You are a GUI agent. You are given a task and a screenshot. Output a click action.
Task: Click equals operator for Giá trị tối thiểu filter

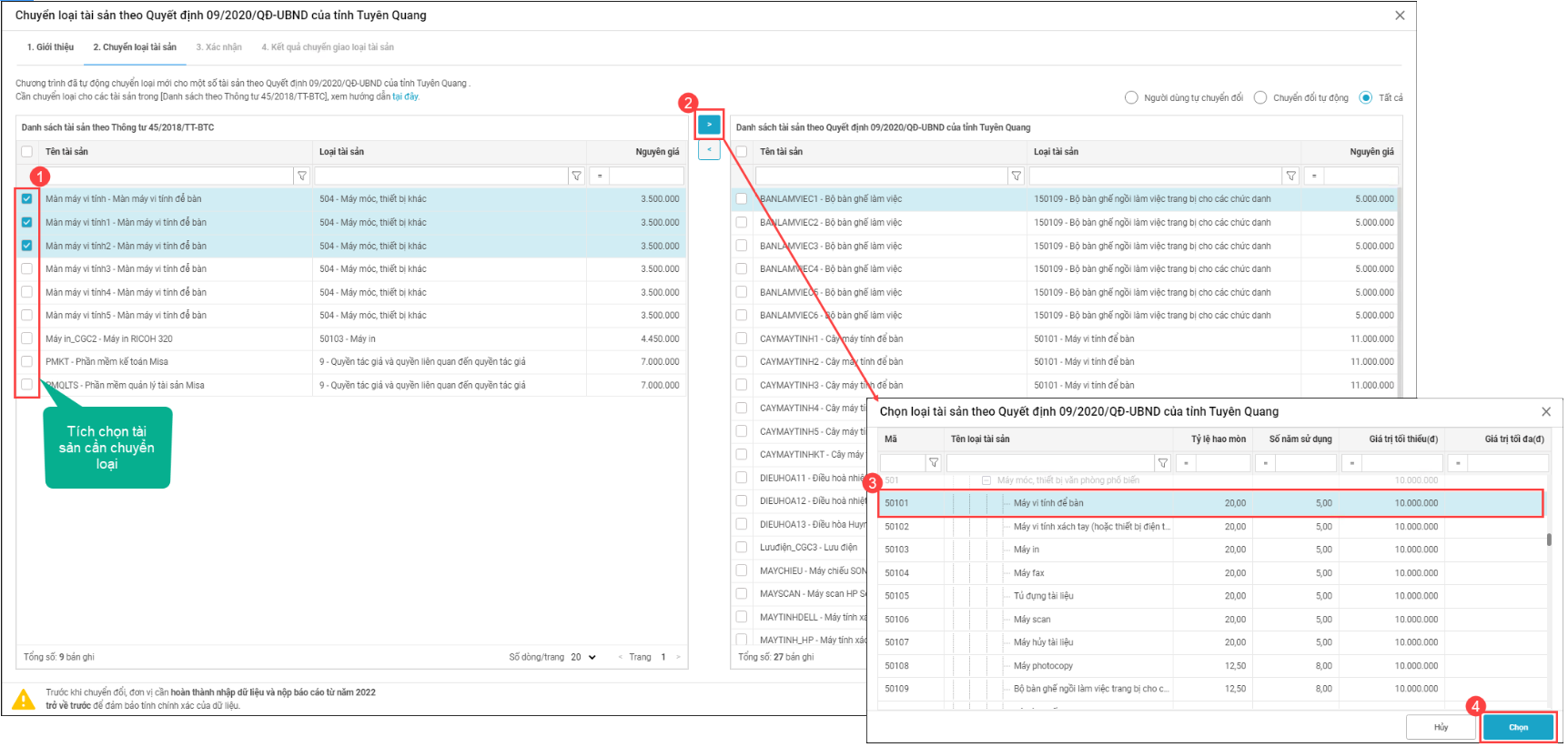tap(1352, 463)
